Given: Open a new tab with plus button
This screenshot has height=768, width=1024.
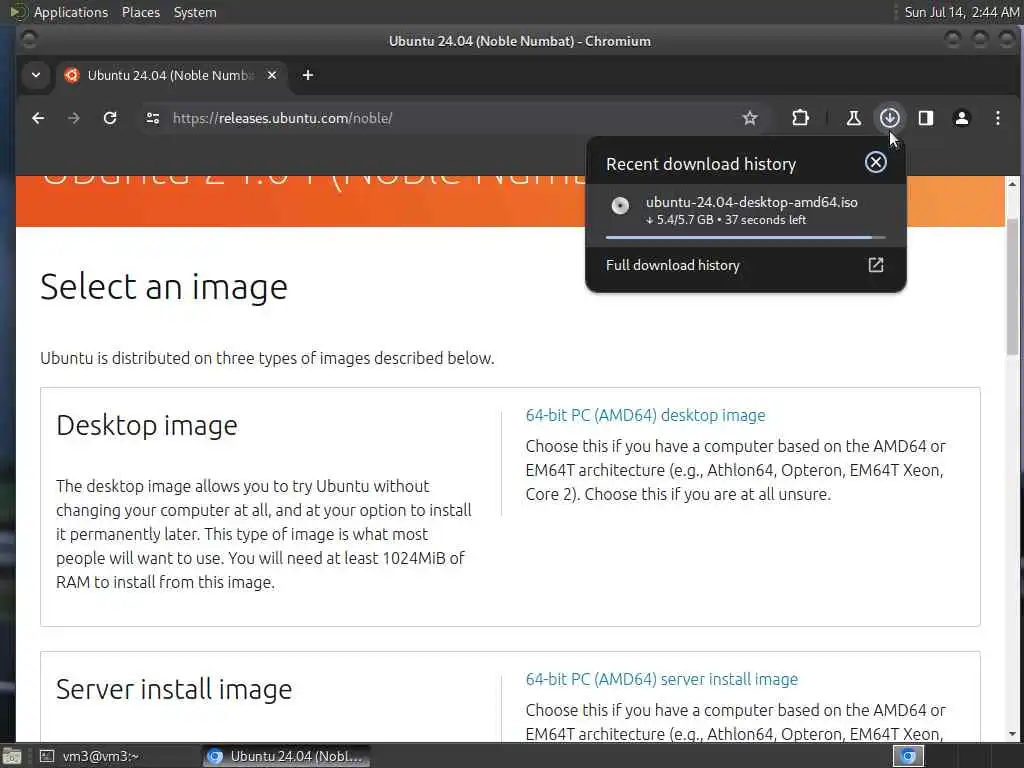Looking at the screenshot, I should (308, 75).
